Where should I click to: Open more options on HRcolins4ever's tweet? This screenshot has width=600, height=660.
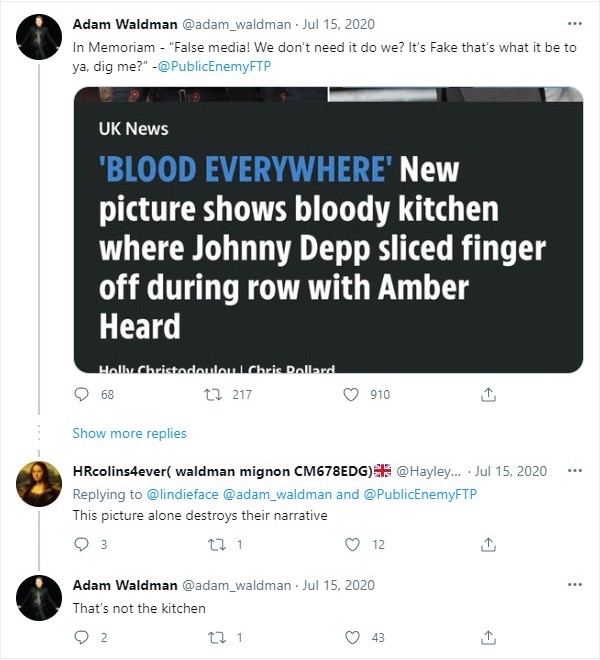click(575, 471)
